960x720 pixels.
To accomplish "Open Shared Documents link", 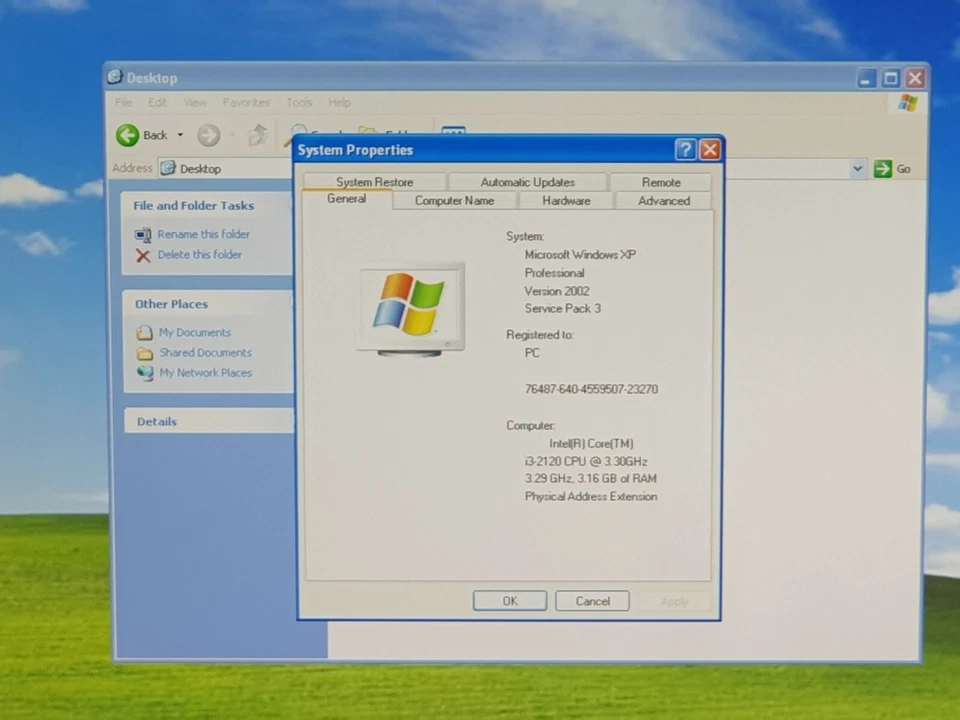I will (206, 353).
